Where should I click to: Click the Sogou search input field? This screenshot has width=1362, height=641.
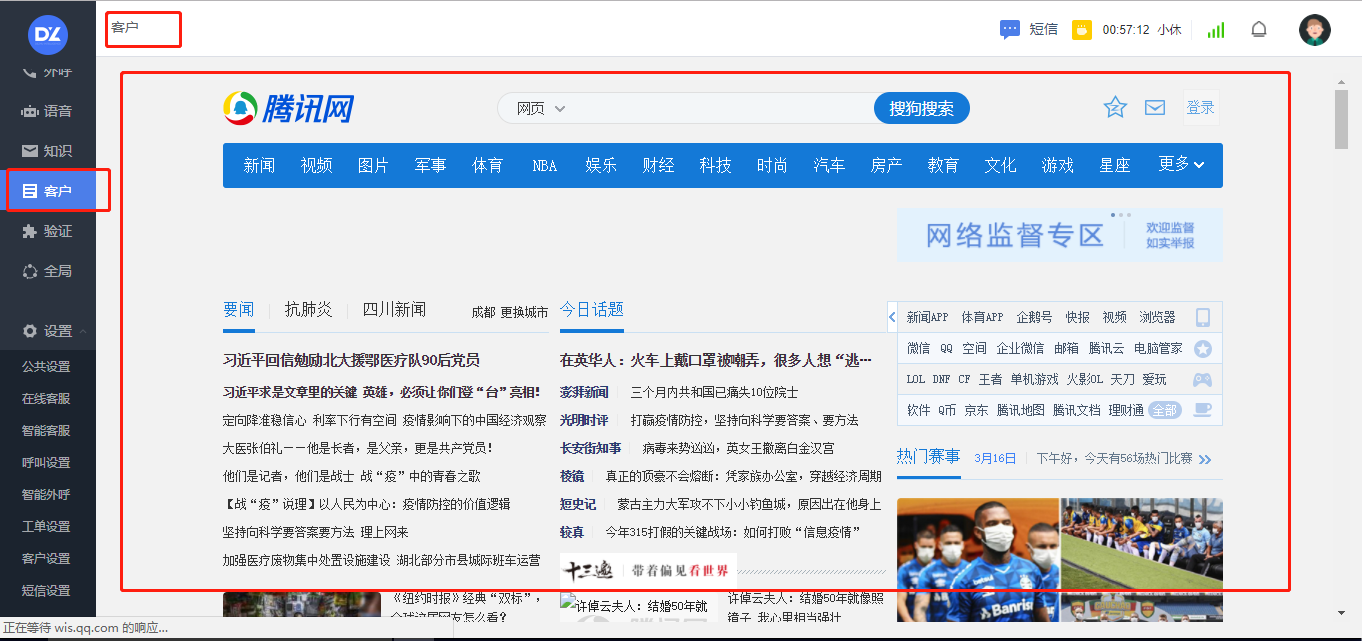click(720, 108)
